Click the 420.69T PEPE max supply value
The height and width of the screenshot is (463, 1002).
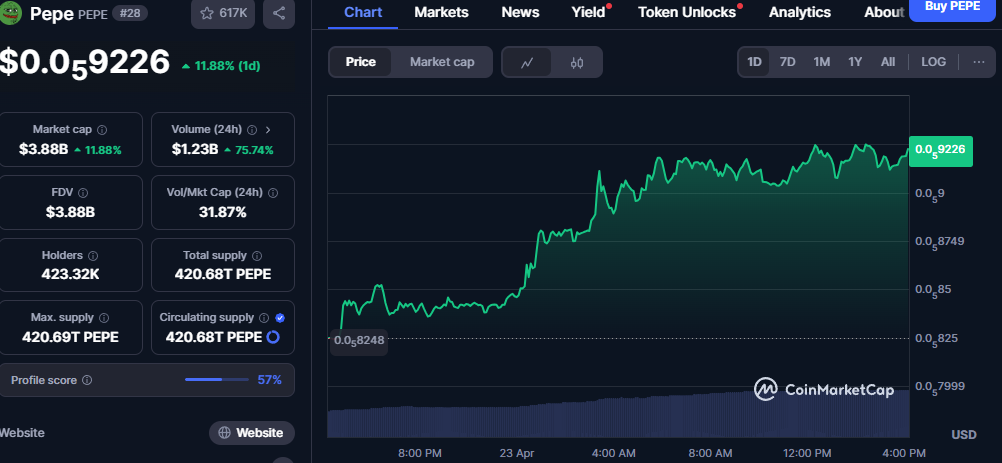click(x=70, y=337)
